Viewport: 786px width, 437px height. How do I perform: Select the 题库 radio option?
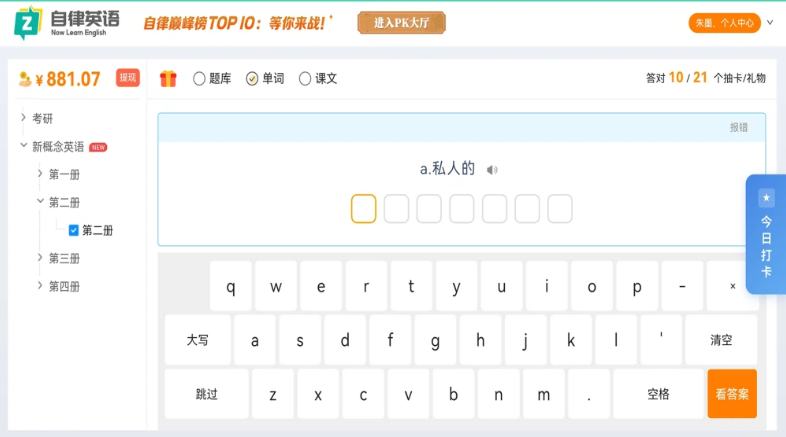(x=199, y=78)
